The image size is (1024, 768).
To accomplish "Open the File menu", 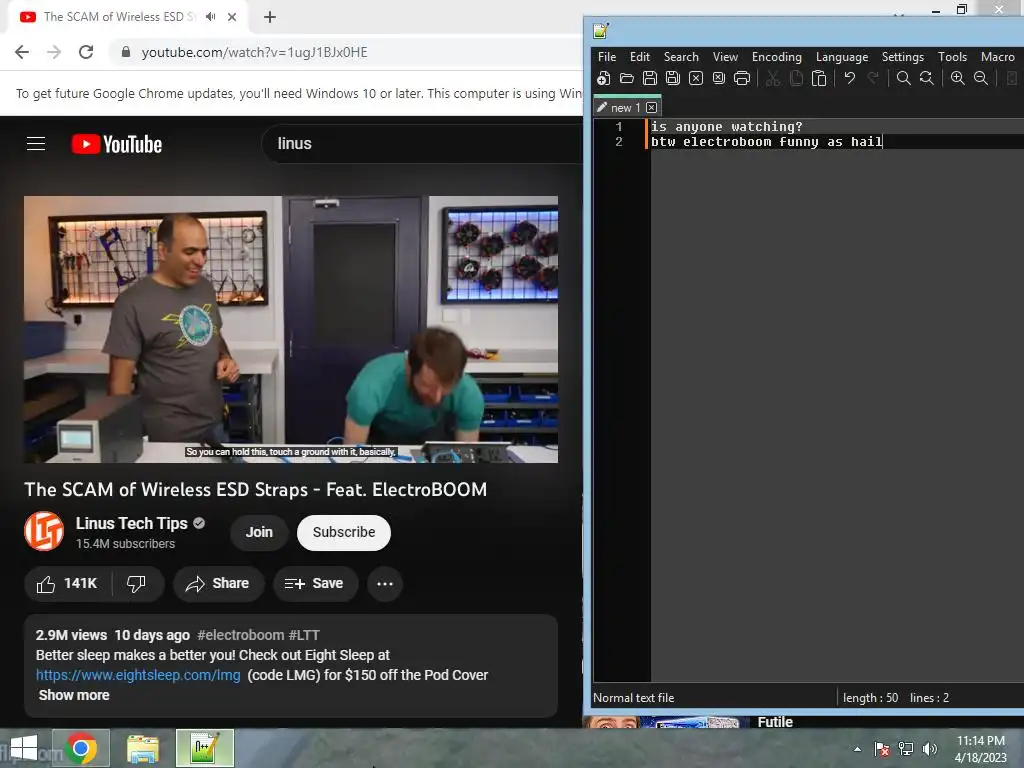I will tap(607, 57).
